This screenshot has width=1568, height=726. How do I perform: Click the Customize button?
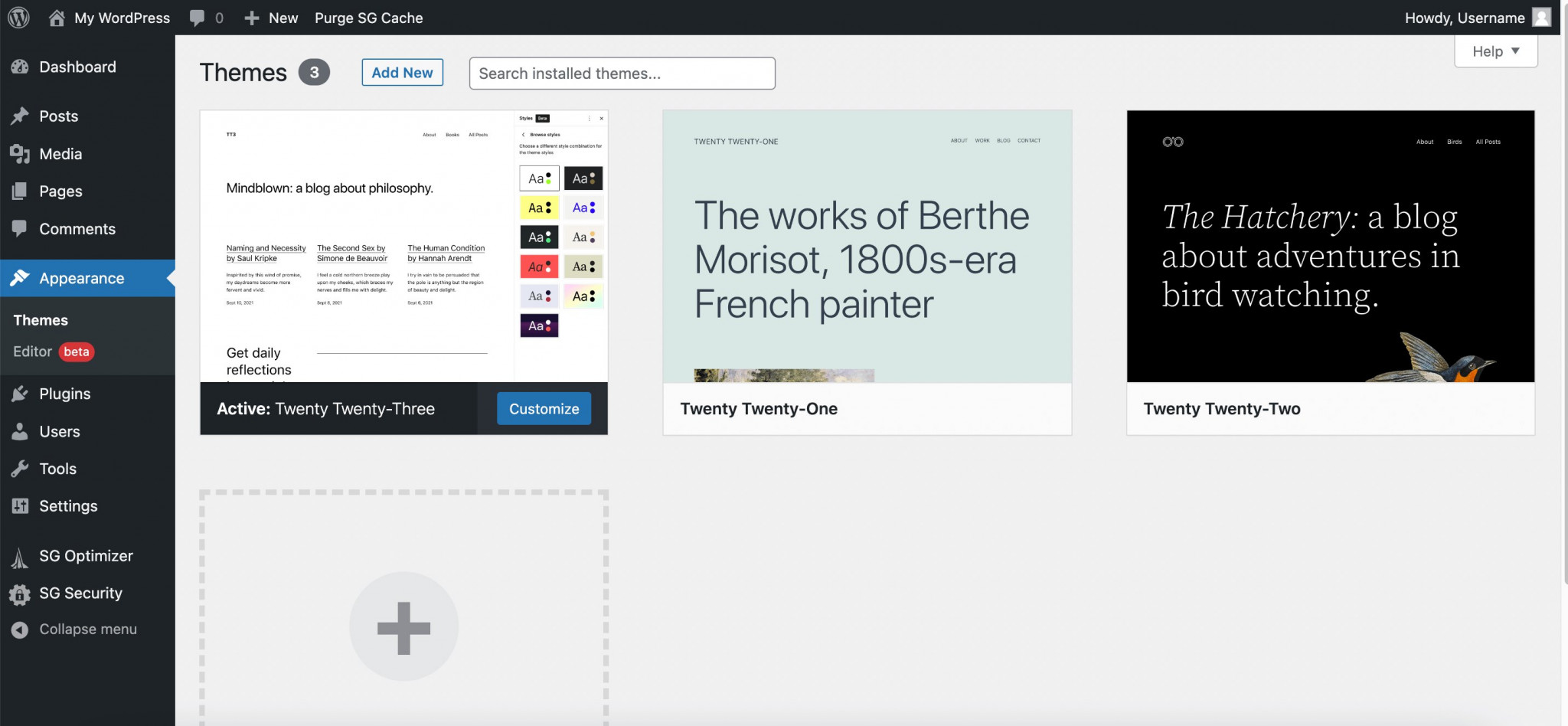point(544,409)
